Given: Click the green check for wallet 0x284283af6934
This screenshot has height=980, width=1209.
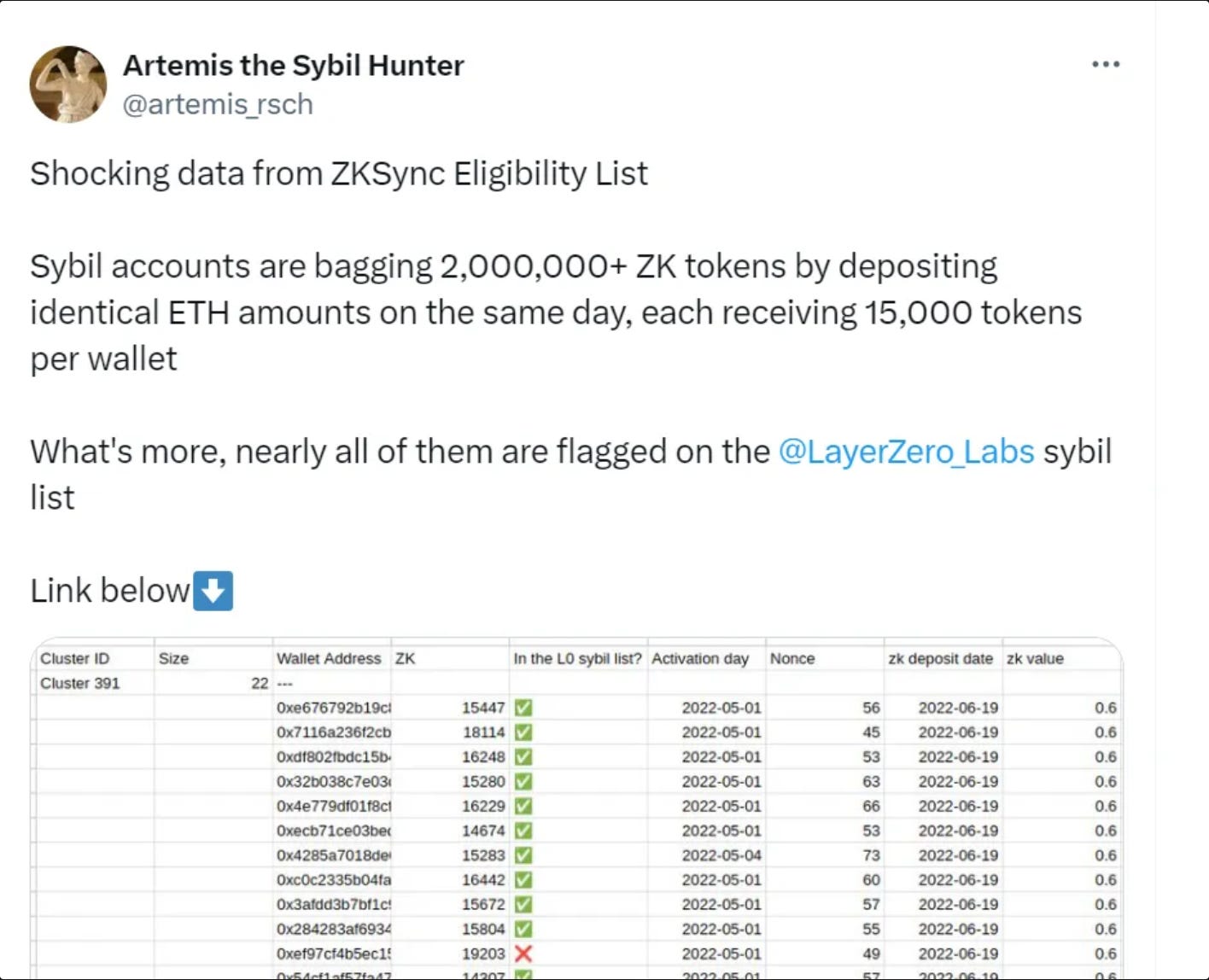Looking at the screenshot, I should (x=523, y=929).
